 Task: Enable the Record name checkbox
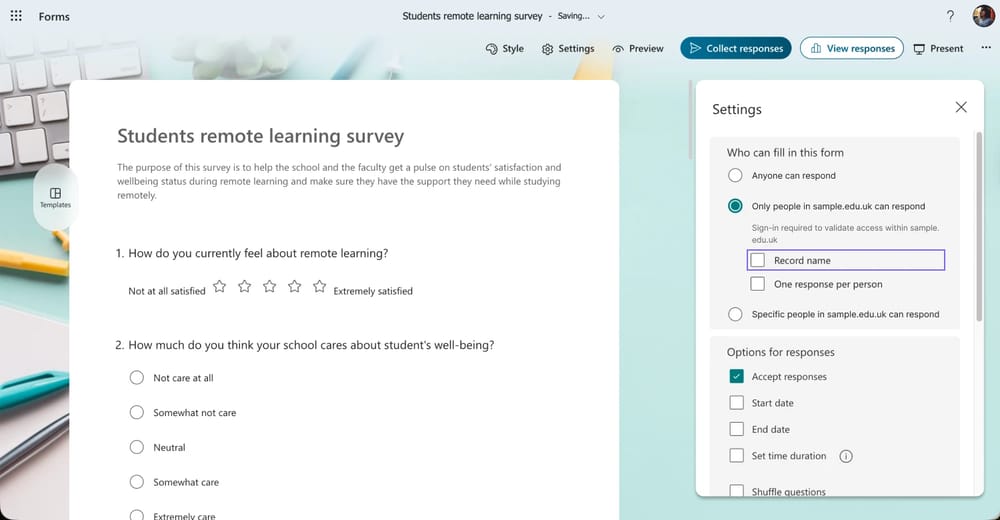[x=758, y=260]
